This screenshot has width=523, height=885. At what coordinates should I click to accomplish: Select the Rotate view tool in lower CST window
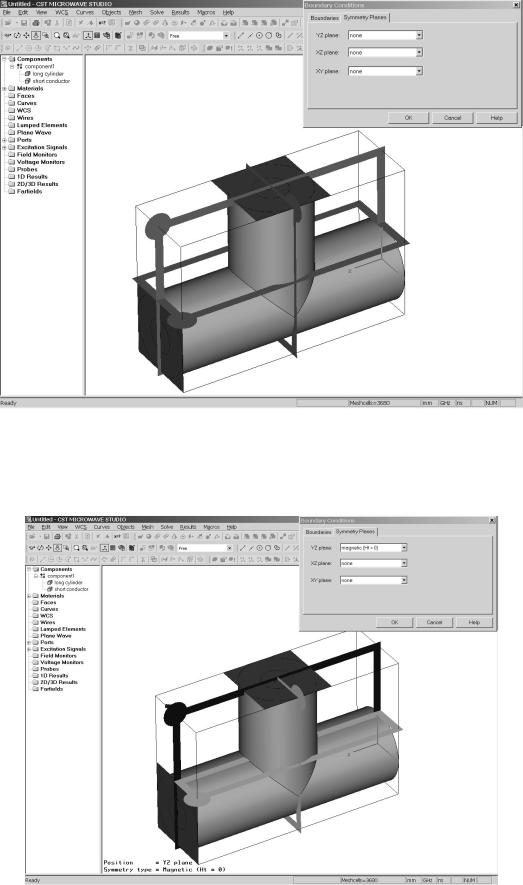click(x=42, y=548)
